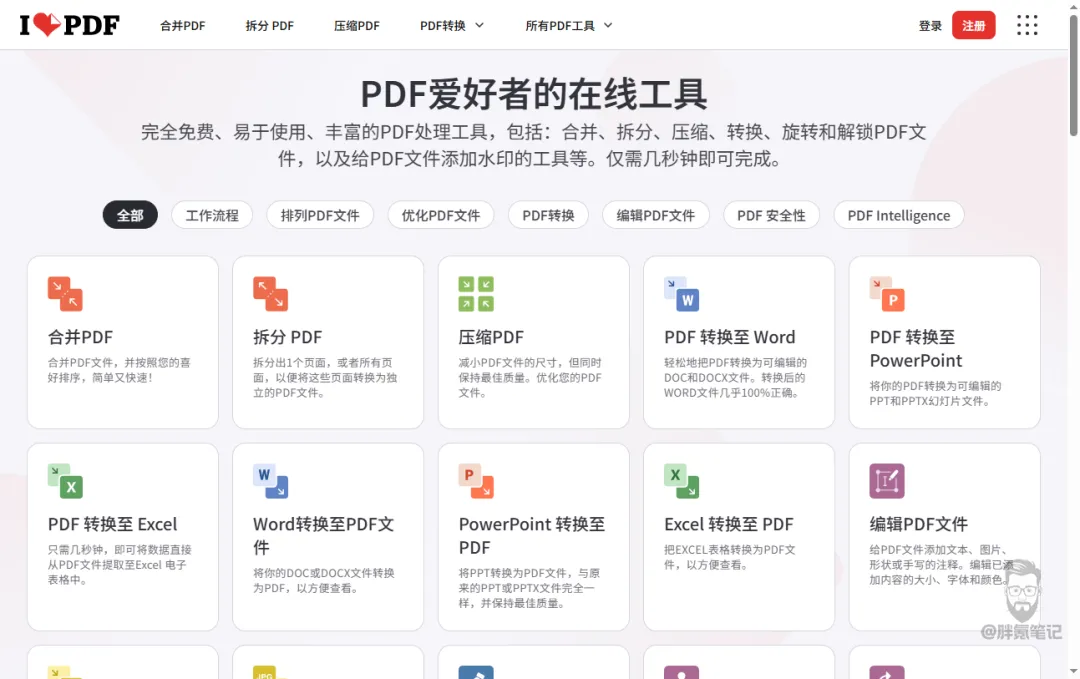Open the 合并PDF card title

[x=80, y=337]
